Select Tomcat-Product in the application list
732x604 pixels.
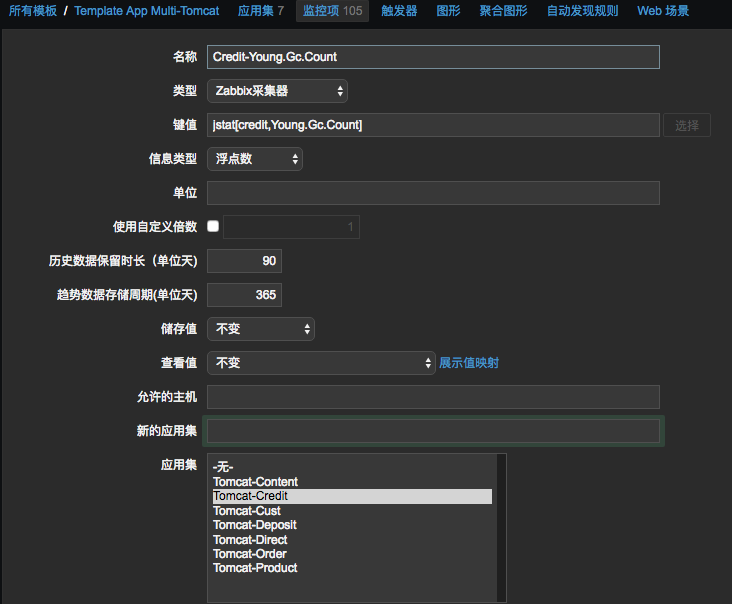point(352,568)
